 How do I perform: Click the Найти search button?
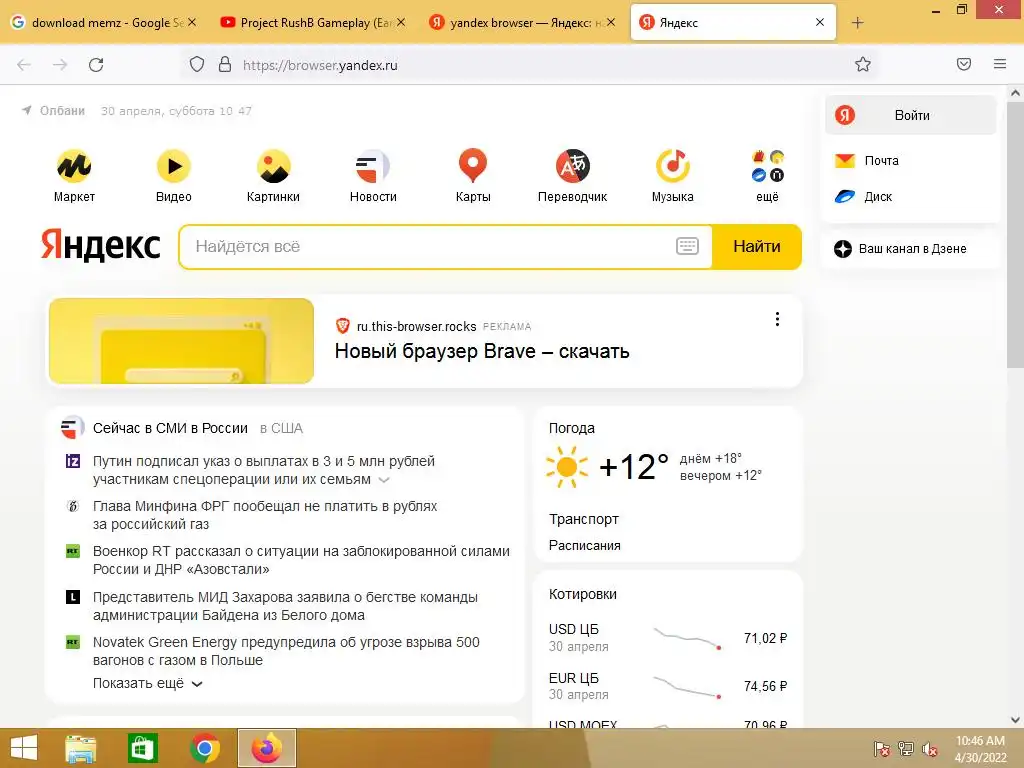(757, 246)
